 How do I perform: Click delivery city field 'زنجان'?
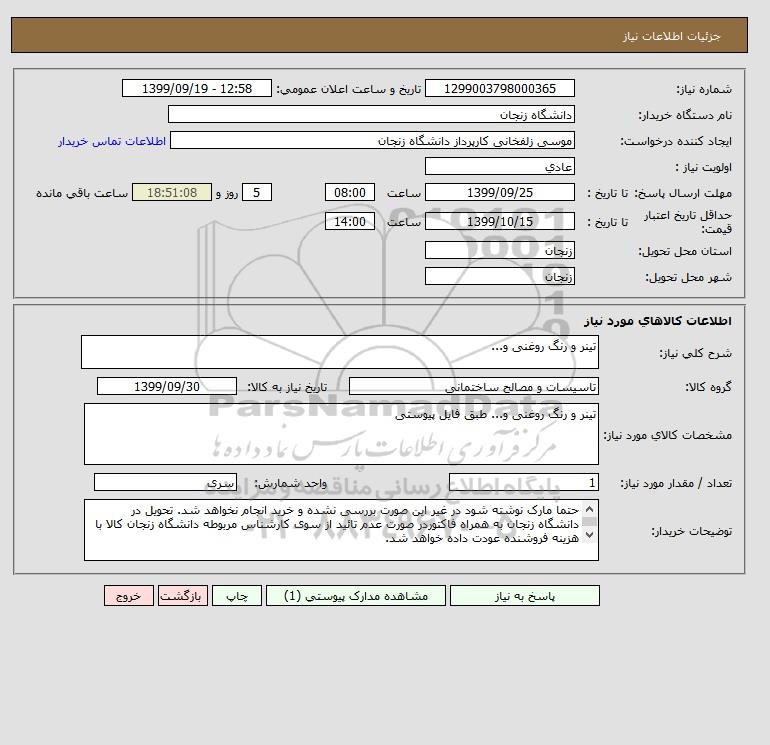click(499, 276)
